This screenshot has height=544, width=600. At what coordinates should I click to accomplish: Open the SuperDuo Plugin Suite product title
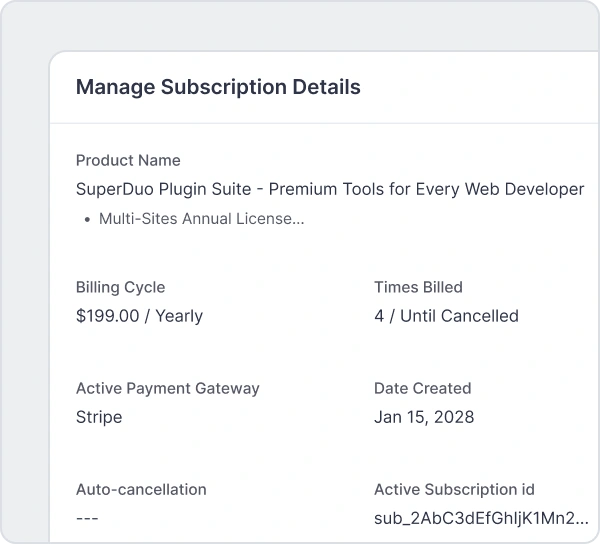pyautogui.click(x=167, y=189)
